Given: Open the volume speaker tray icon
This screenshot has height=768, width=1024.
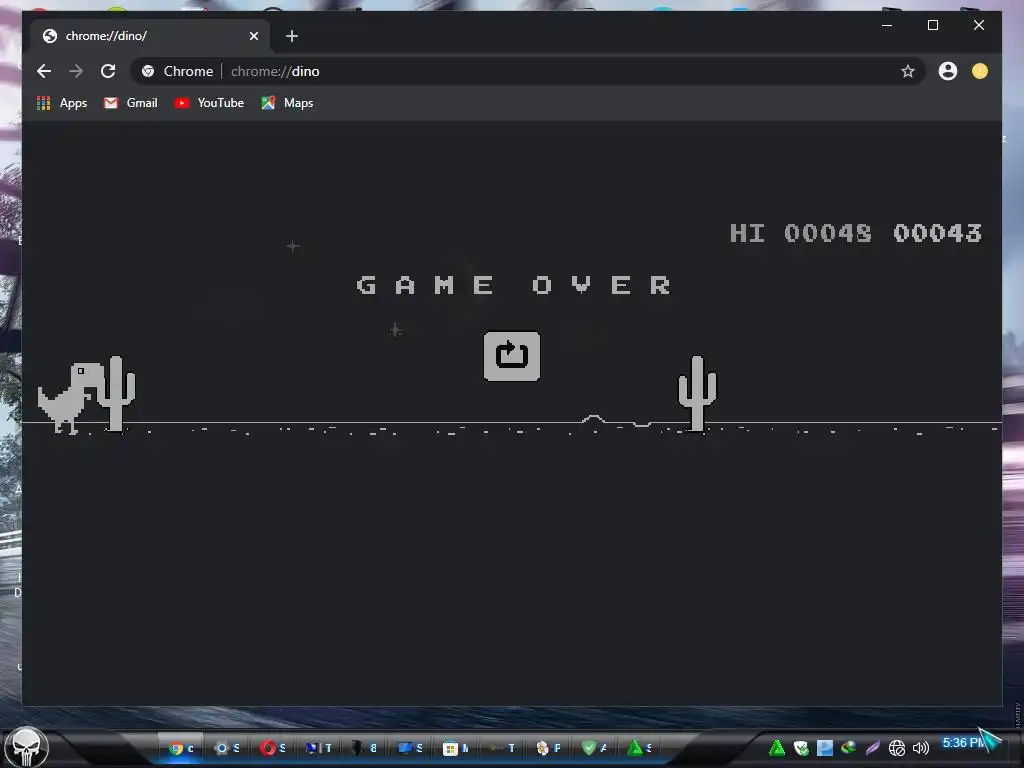Looking at the screenshot, I should 921,748.
